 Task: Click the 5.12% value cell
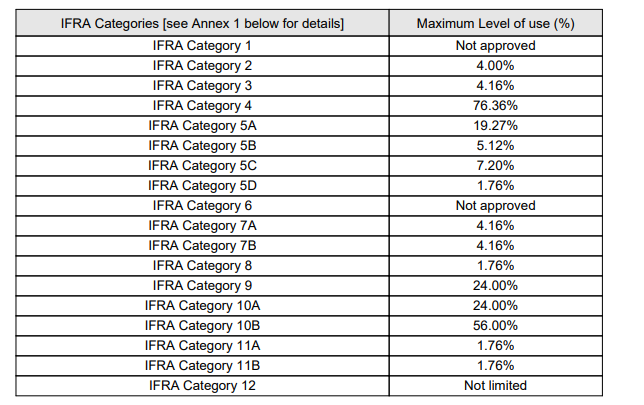click(495, 145)
